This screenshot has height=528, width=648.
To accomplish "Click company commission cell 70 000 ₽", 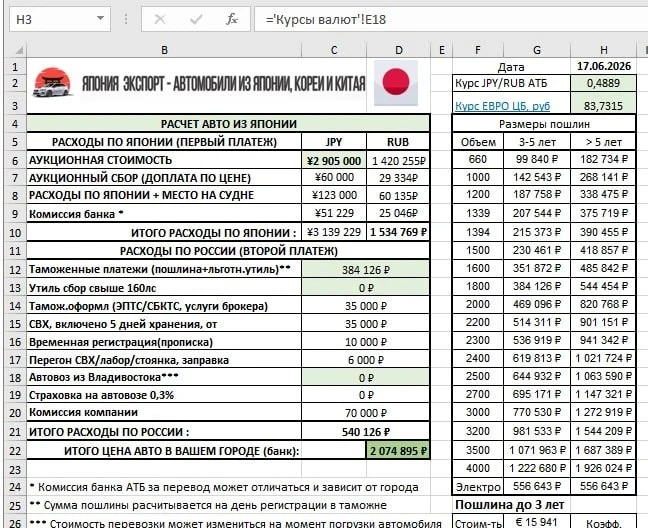I will 366,413.
